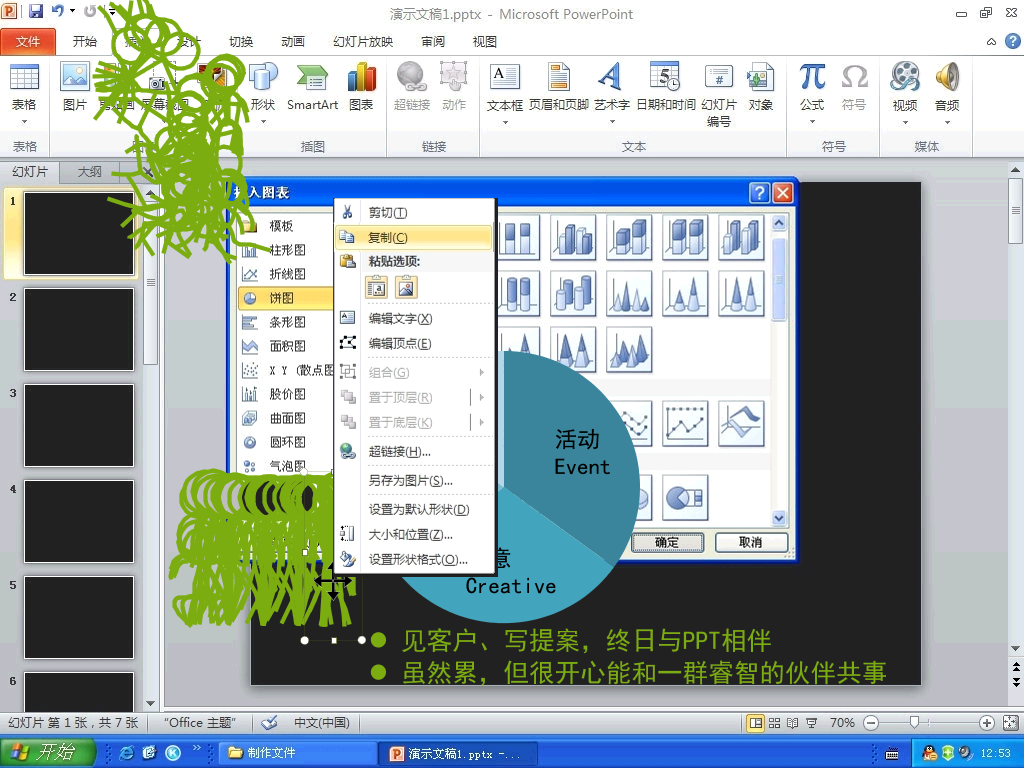Insert an 对象 object
Viewport: 1024px width, 768px height.
pyautogui.click(x=760, y=88)
